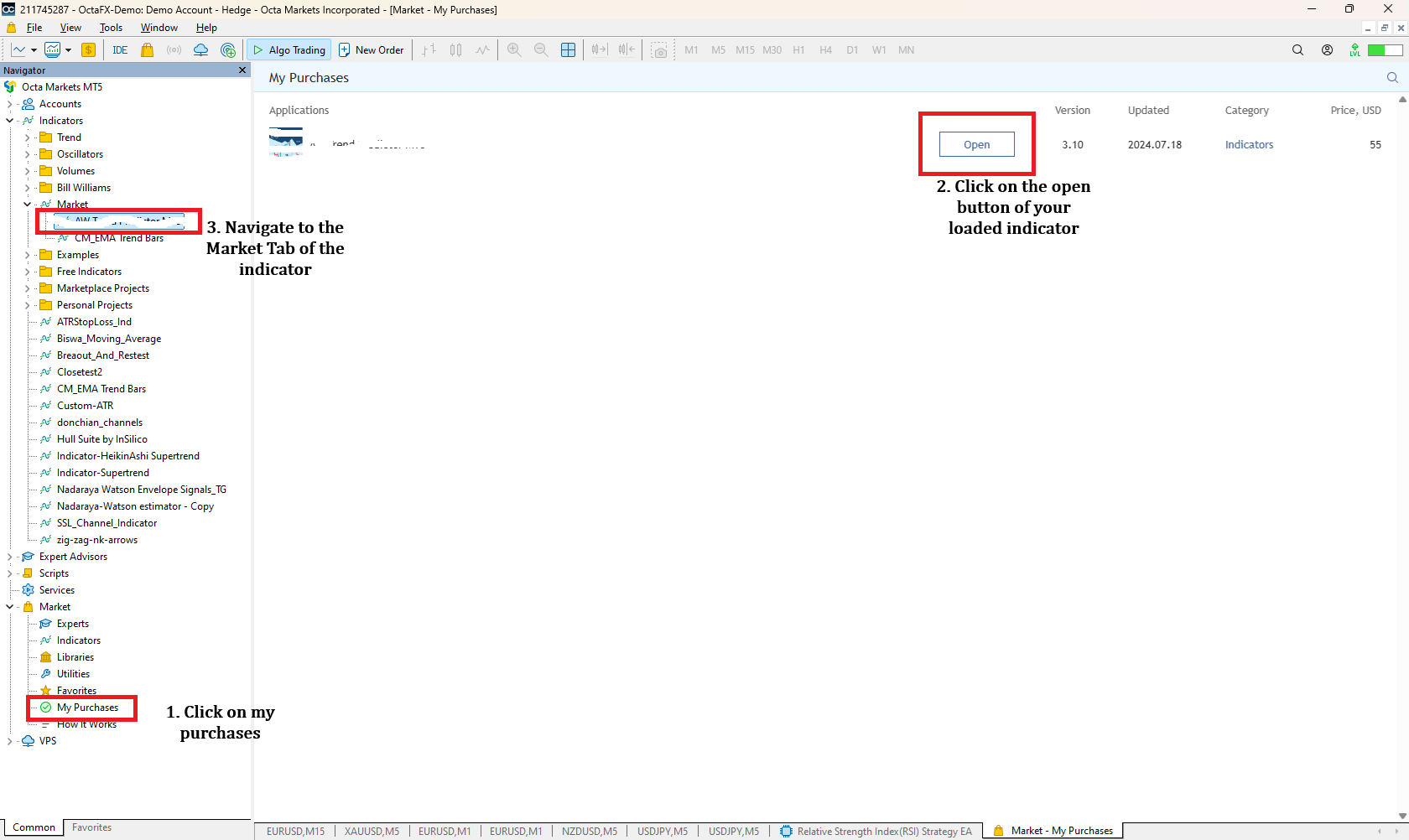
Task: Click the VPS cloud toolbar icon
Action: pos(200,49)
